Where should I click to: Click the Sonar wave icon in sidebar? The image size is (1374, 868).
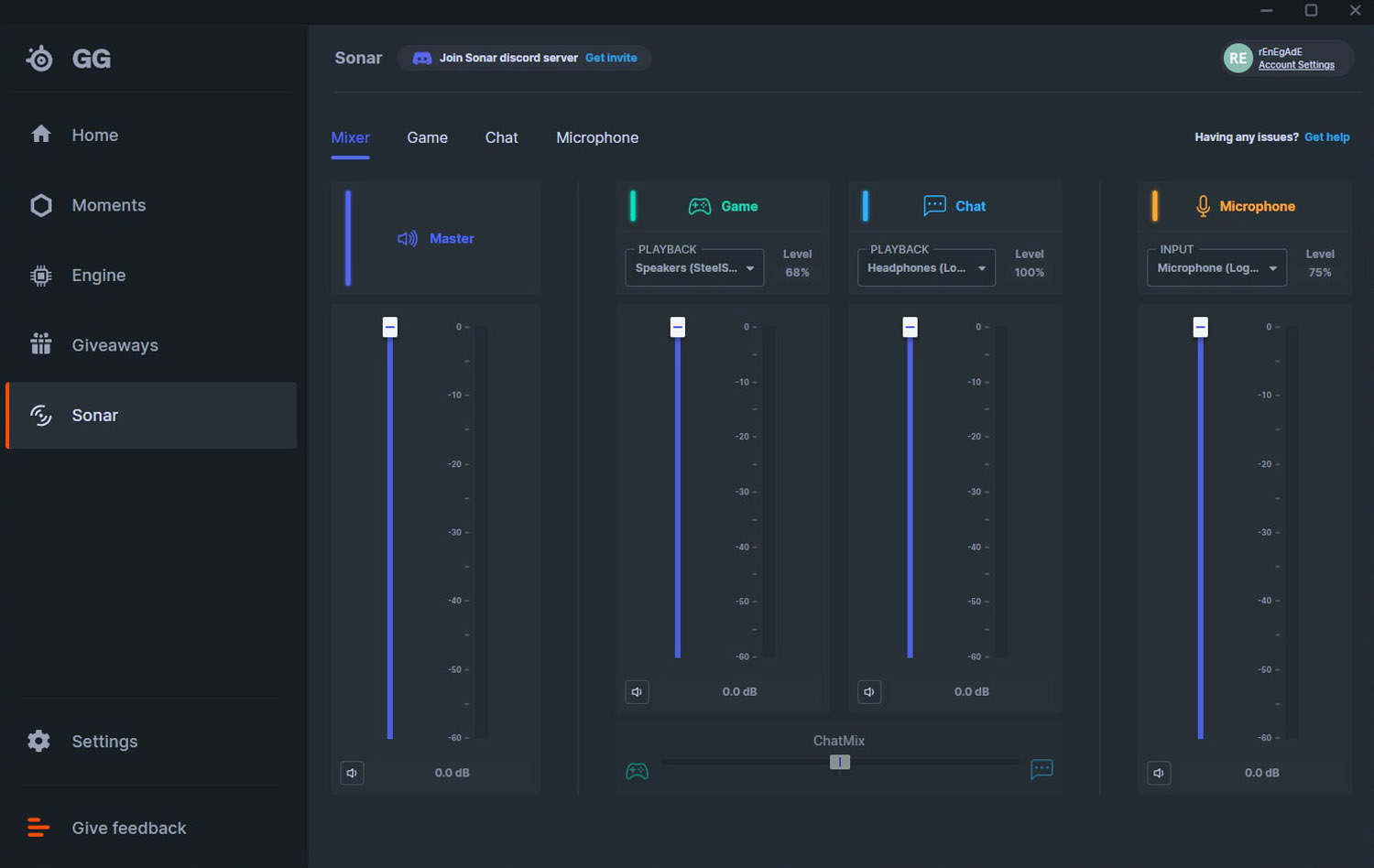(x=41, y=415)
